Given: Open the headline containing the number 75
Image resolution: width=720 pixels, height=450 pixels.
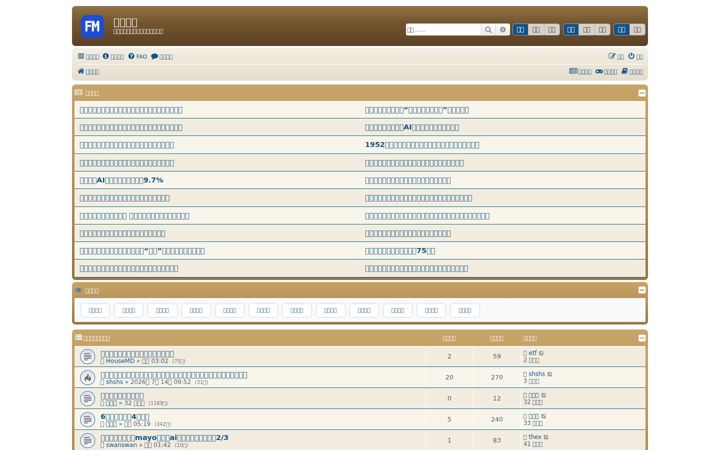Looking at the screenshot, I should click(400, 251).
